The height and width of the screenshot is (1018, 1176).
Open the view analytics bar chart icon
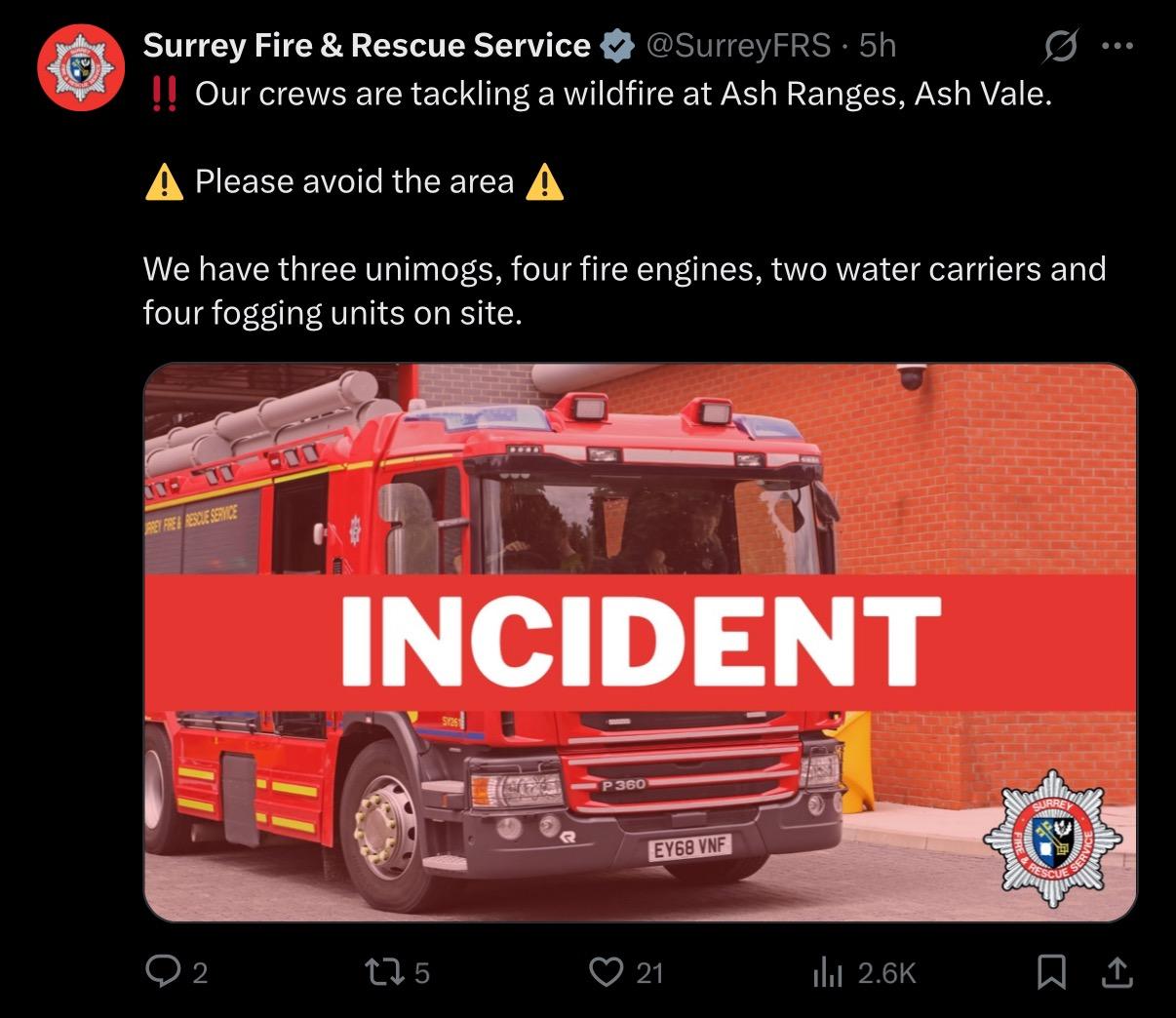tap(827, 971)
